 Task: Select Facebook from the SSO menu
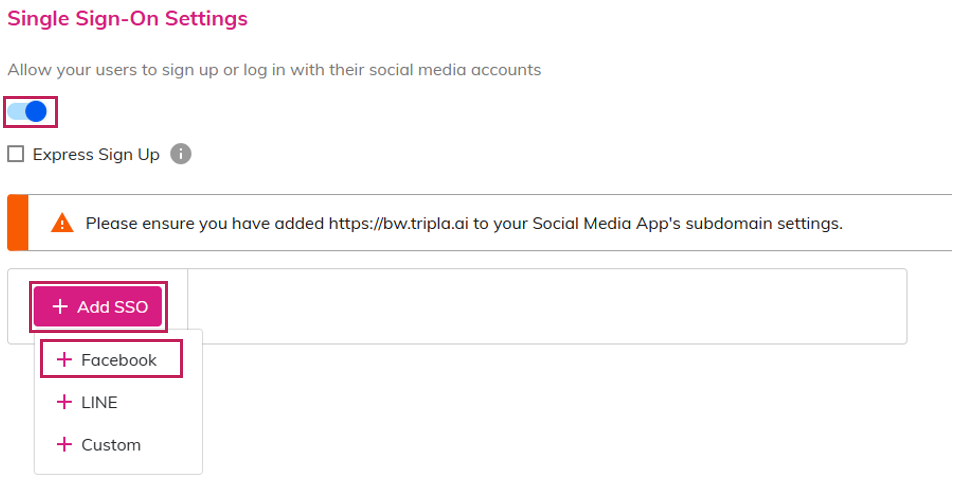click(118, 360)
